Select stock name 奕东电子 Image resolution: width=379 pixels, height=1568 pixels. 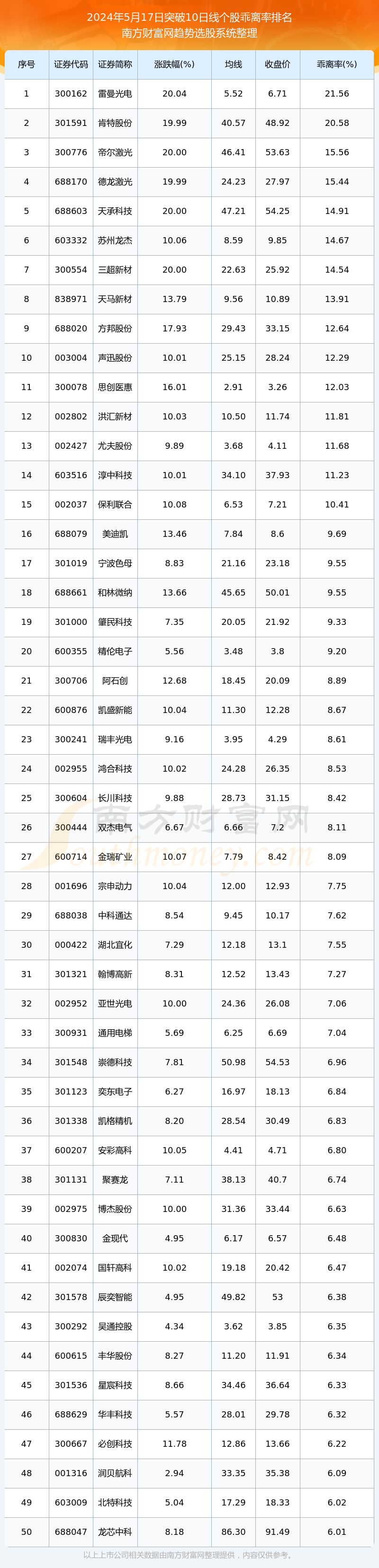pos(115,1091)
